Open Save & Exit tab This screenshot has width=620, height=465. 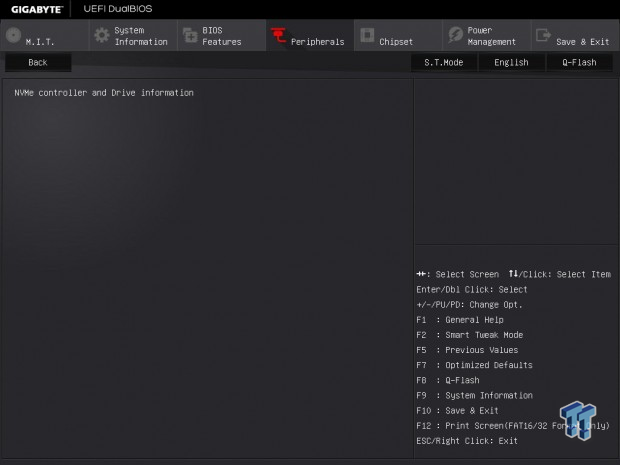point(575,36)
